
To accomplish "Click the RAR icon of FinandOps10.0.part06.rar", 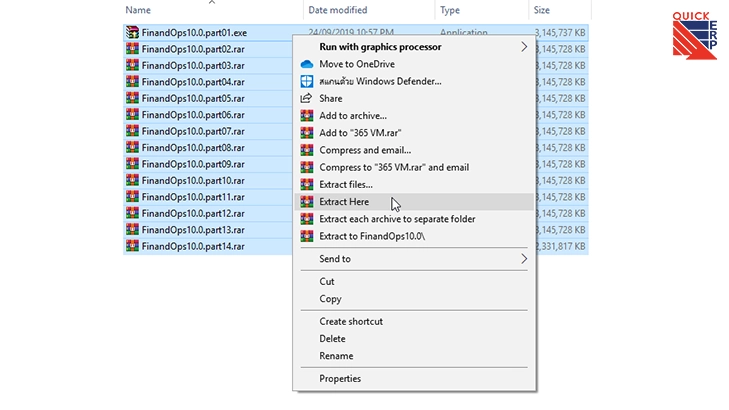I will [x=133, y=114].
